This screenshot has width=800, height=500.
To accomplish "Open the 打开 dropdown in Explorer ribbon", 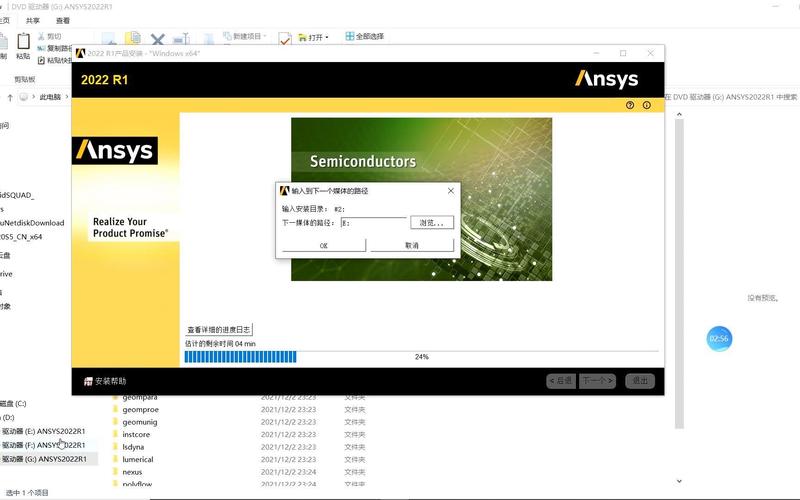I will pos(313,37).
